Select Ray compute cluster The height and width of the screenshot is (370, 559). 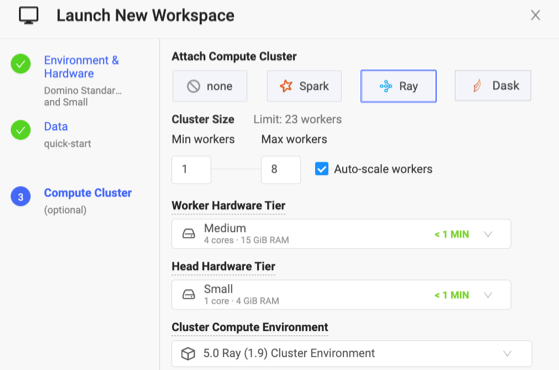tap(398, 86)
